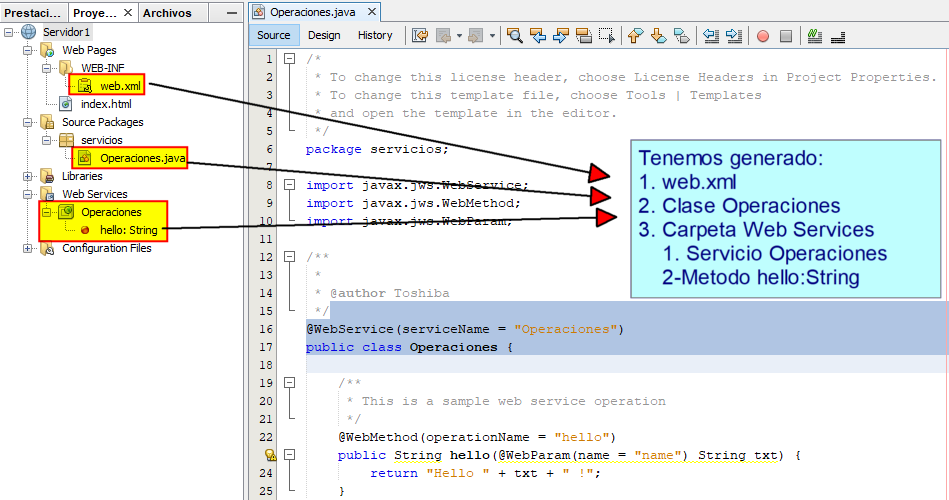Shift line right toolbar icon
This screenshot has width=949, height=500.
[734, 36]
